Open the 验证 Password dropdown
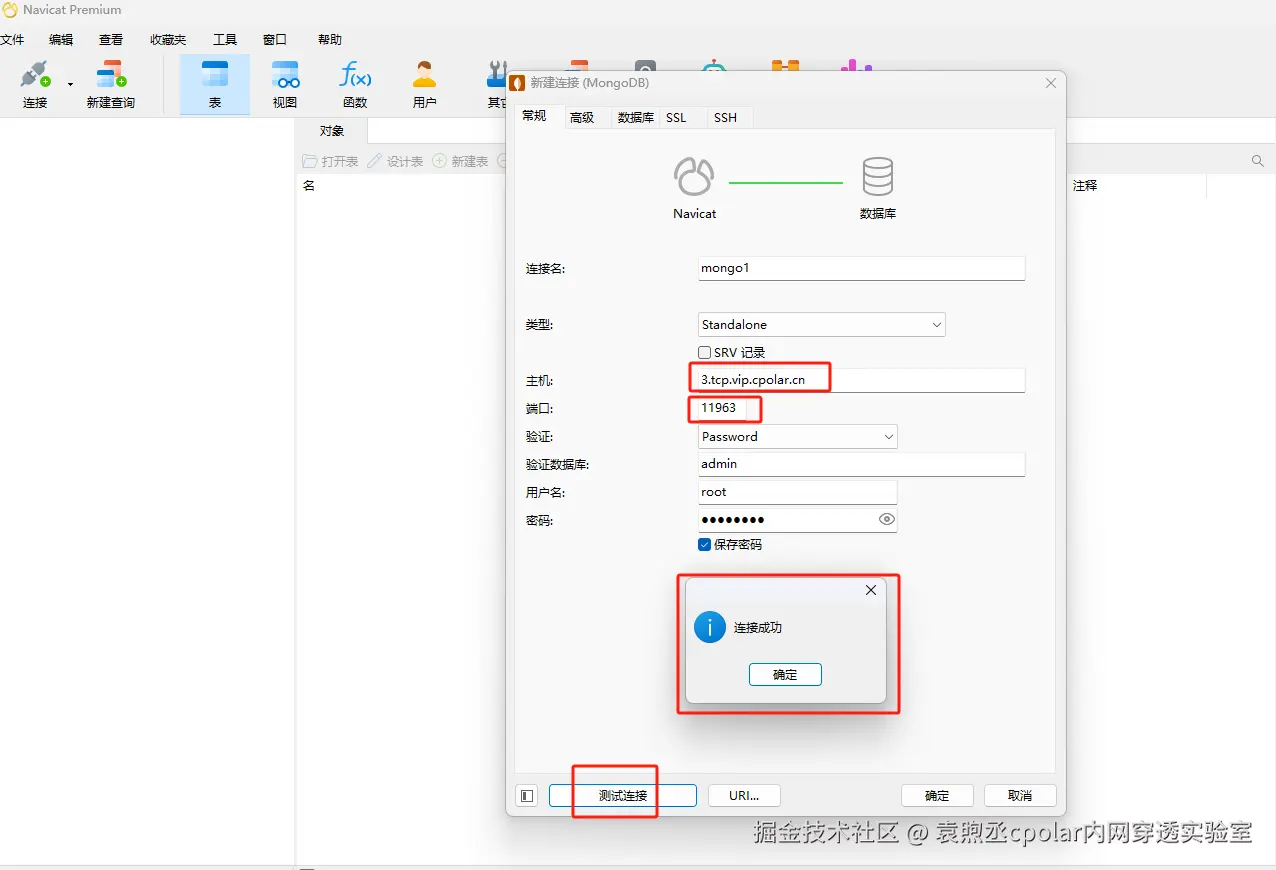This screenshot has width=1276, height=870. (x=797, y=437)
